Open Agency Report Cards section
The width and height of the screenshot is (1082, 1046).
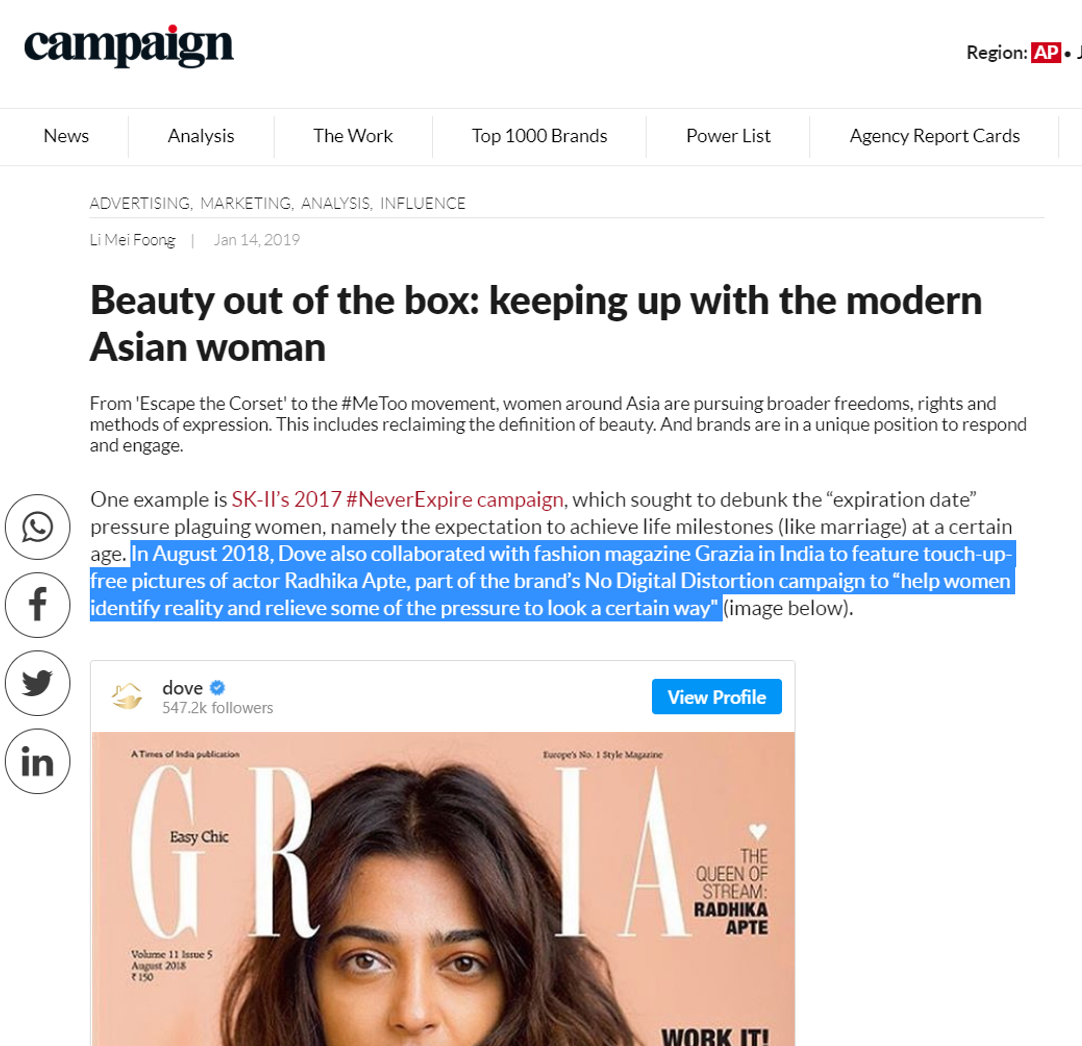point(934,136)
